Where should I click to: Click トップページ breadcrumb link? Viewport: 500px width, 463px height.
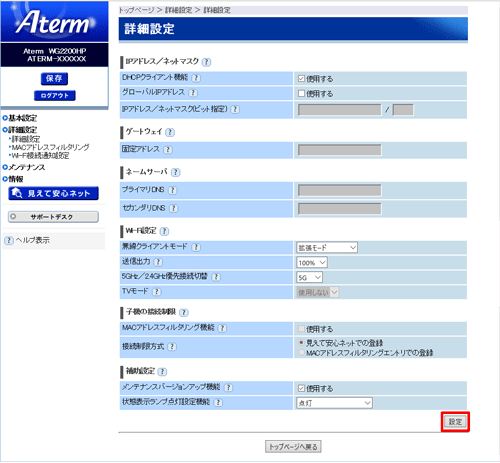137,10
